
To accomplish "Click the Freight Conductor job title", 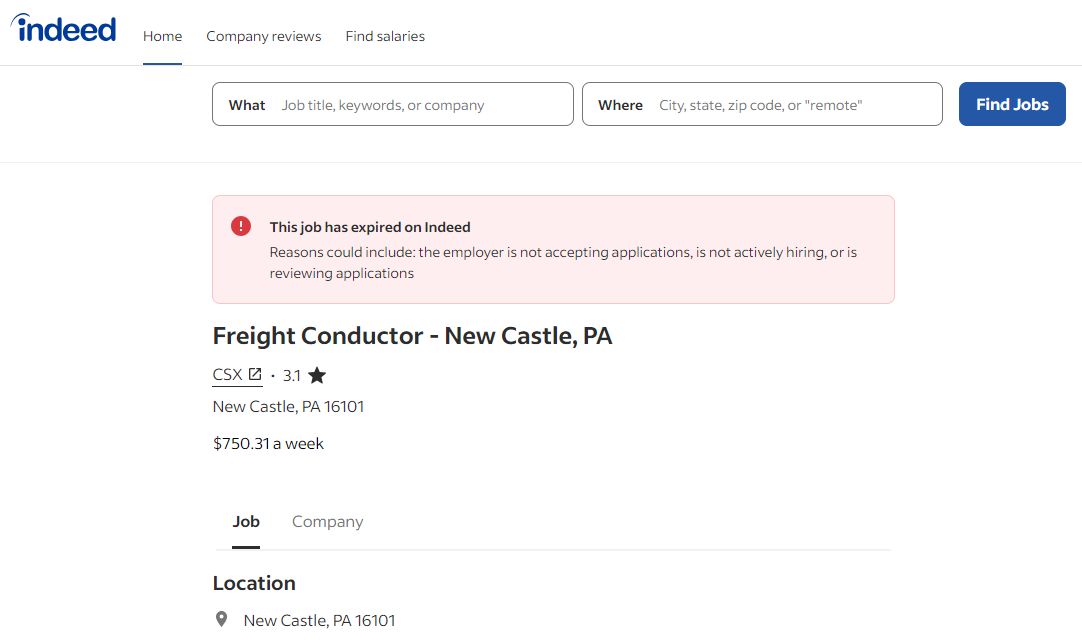I will [x=412, y=336].
